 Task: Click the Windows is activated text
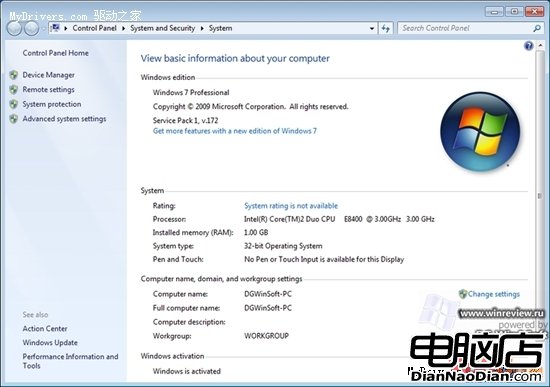187,371
